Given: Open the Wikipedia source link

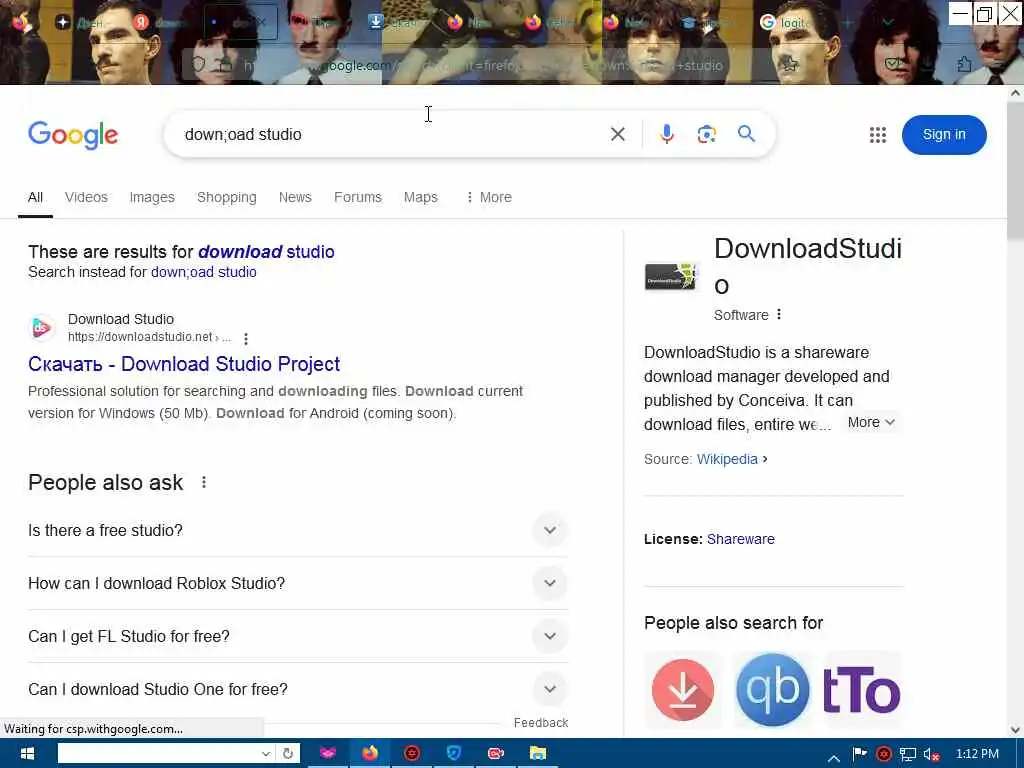Looking at the screenshot, I should [727, 459].
